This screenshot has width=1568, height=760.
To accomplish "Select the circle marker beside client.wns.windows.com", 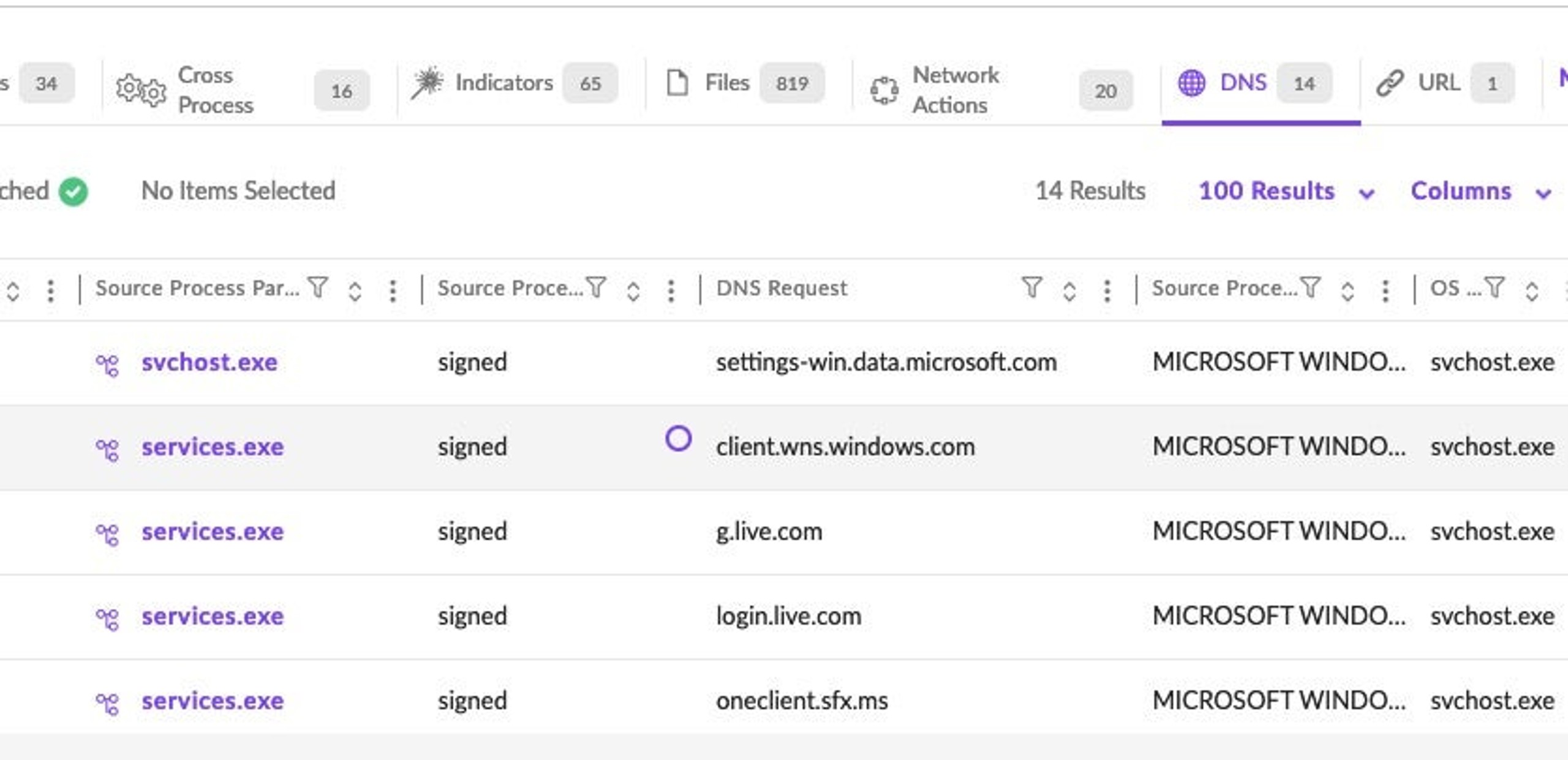I will coord(678,439).
